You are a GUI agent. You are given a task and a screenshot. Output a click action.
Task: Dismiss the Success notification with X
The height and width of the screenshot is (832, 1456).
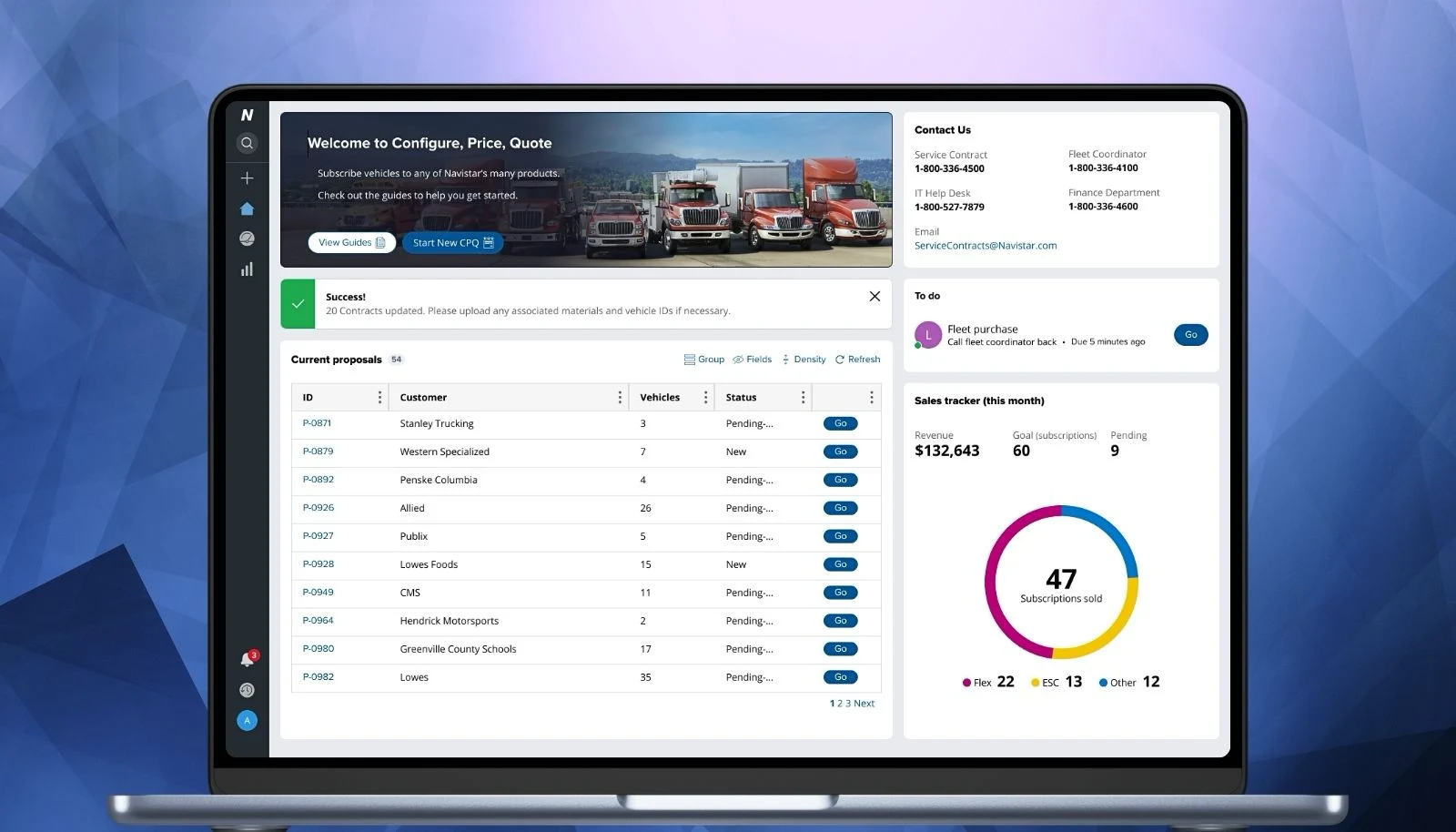(875, 296)
